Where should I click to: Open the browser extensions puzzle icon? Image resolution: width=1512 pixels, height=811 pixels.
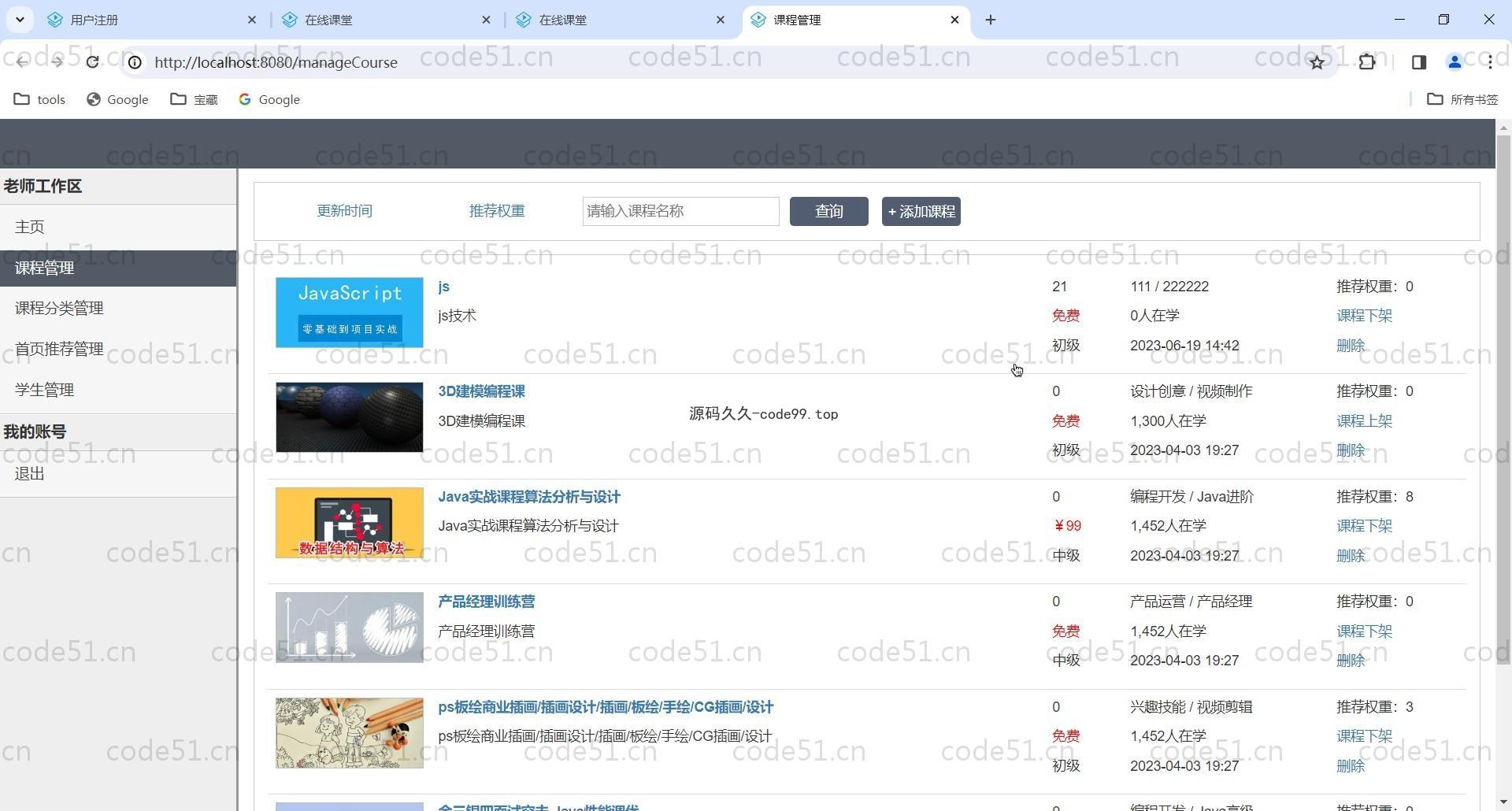click(x=1367, y=62)
